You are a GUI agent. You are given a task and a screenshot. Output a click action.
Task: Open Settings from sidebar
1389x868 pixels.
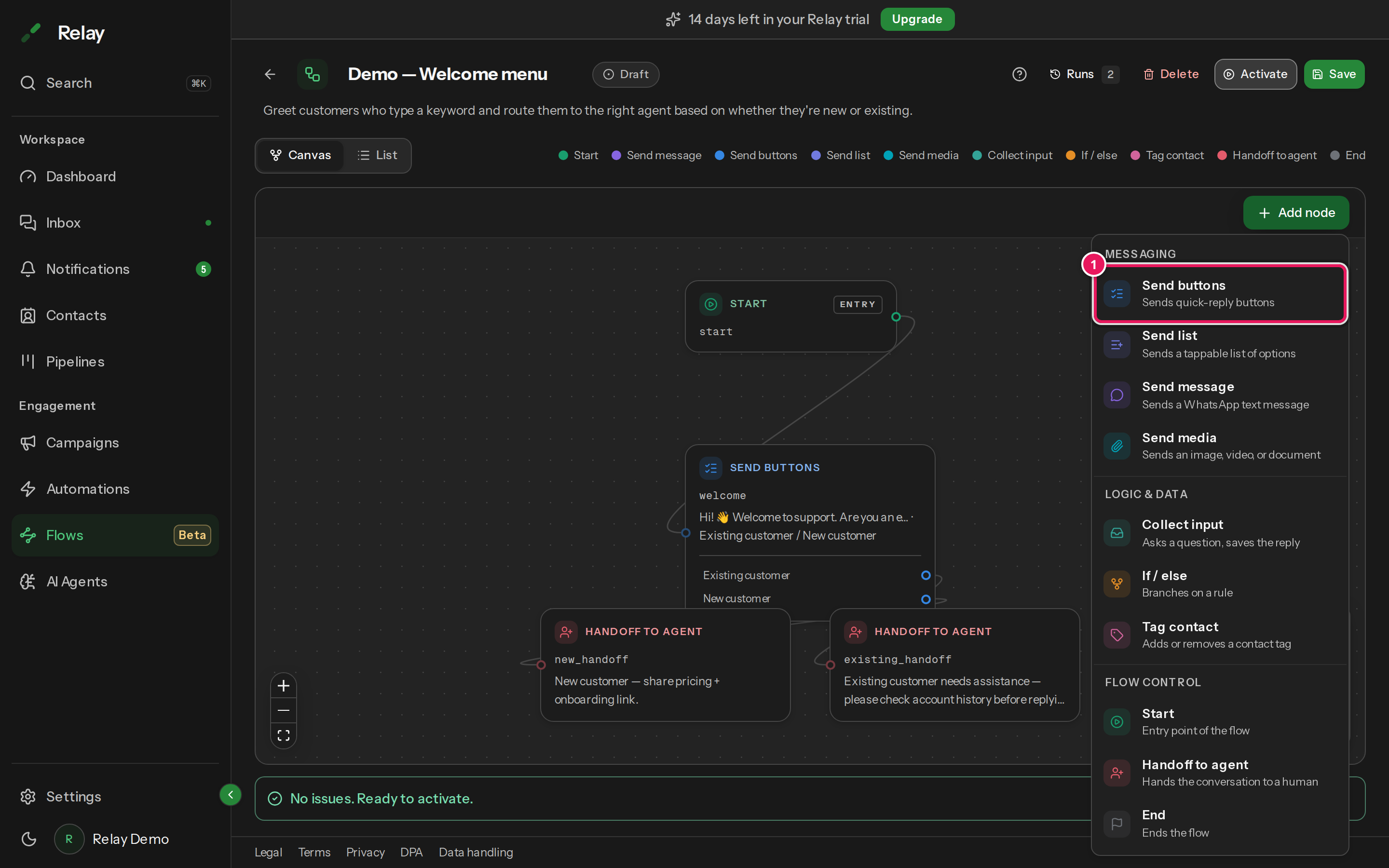pyautogui.click(x=115, y=796)
